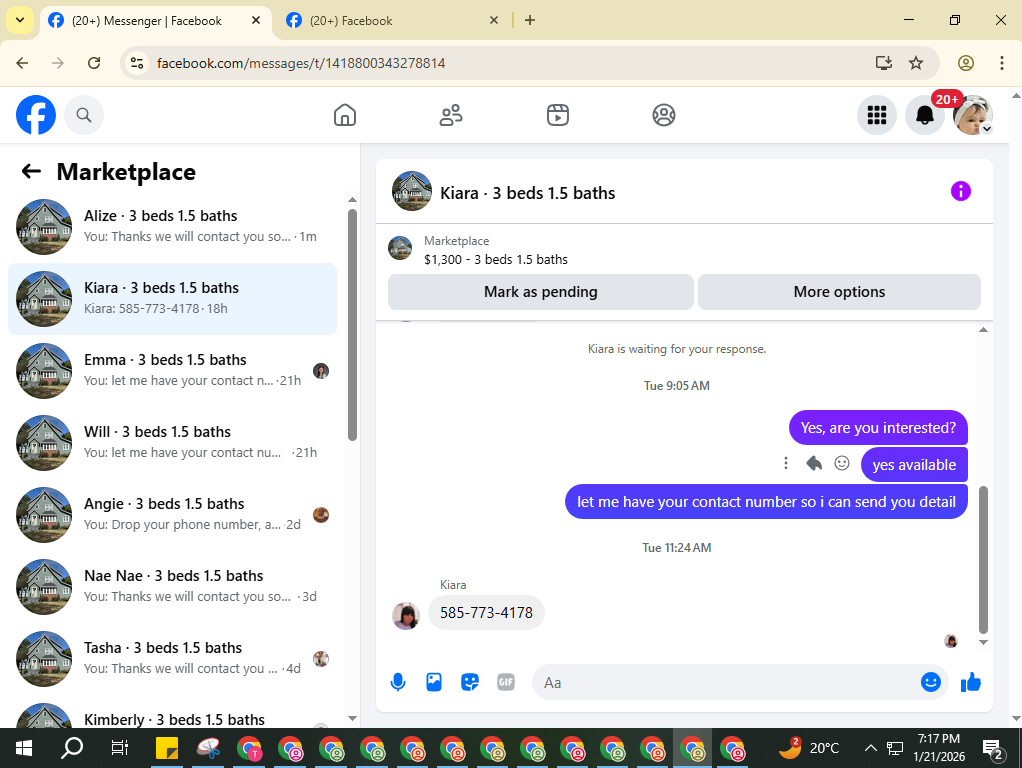
Task: Click the 'Kiara · 3 beds 1.5 baths' chat header
Action: tap(527, 193)
